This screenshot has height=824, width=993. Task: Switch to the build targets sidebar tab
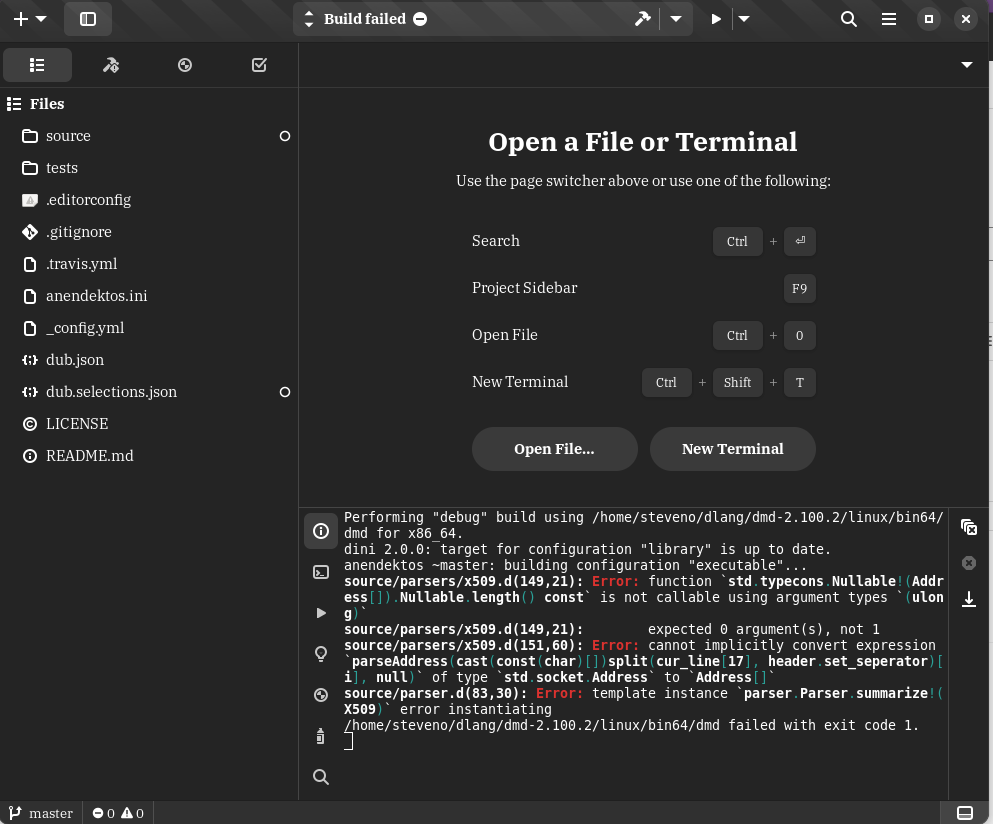coord(111,65)
